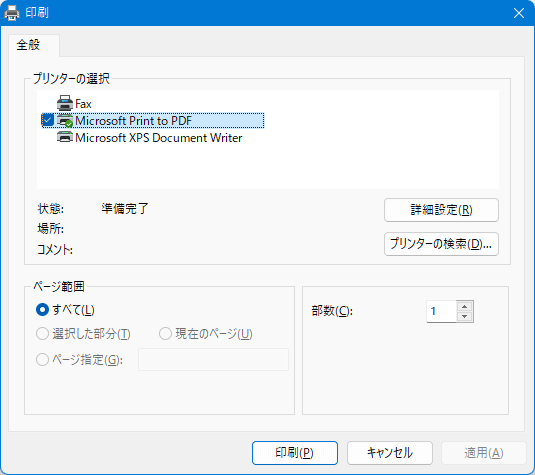Click the page range text field
Image resolution: width=535 pixels, height=475 pixels.
tap(213, 359)
